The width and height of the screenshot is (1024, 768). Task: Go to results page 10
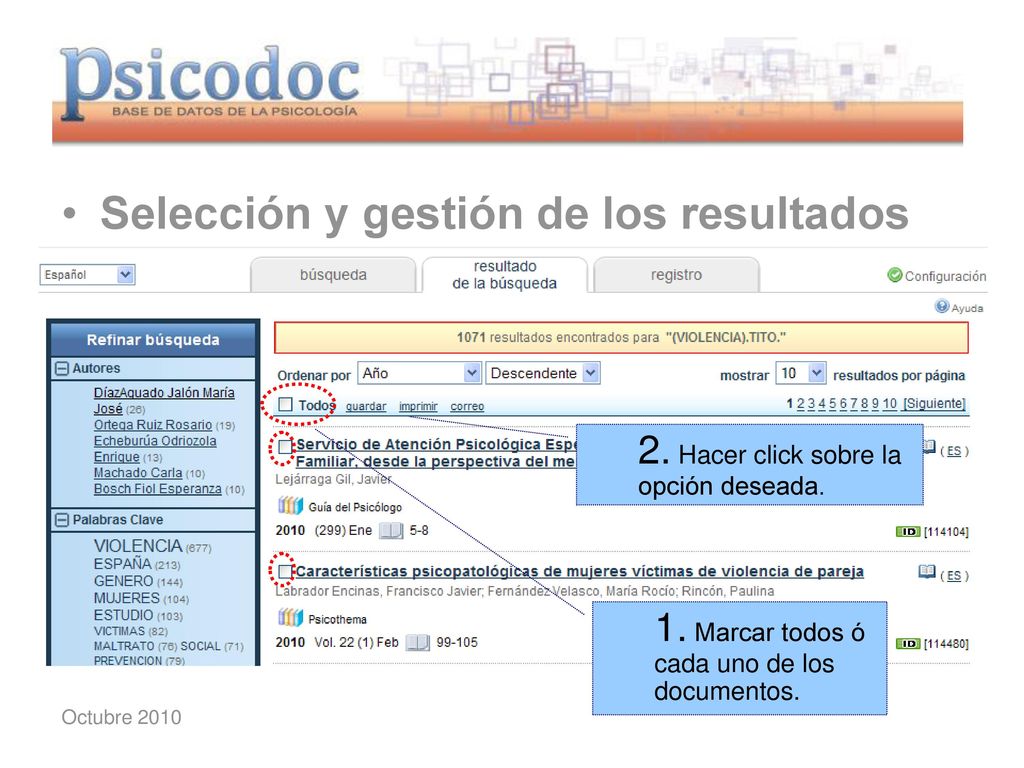[889, 404]
